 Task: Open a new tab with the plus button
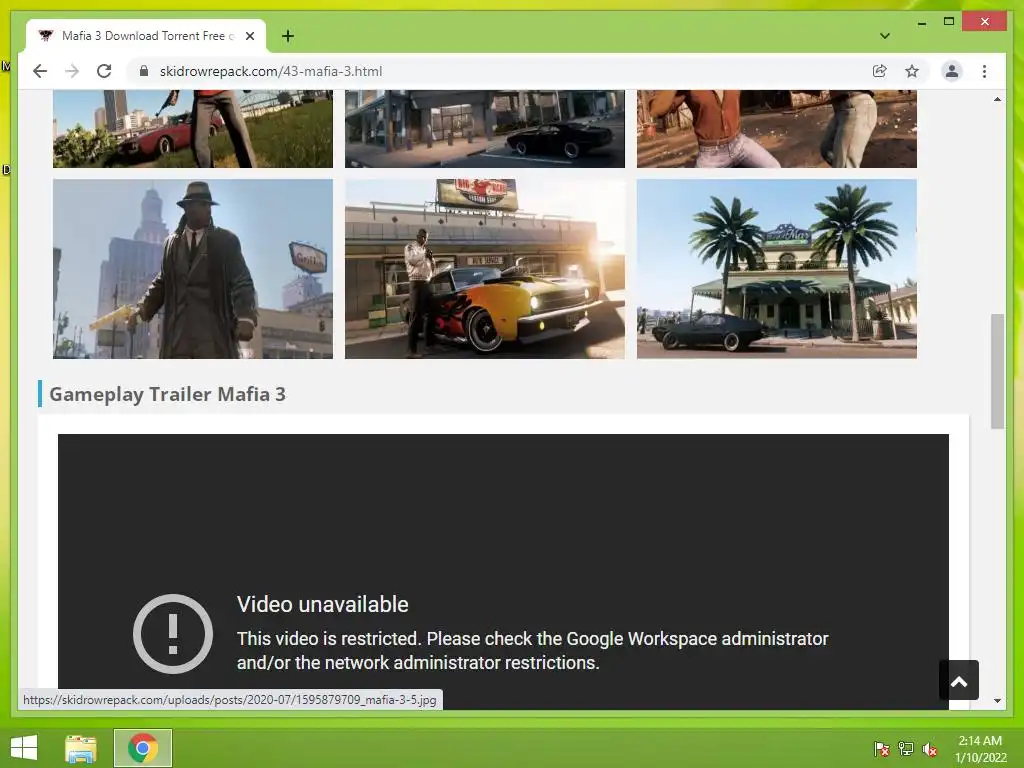[x=287, y=36]
